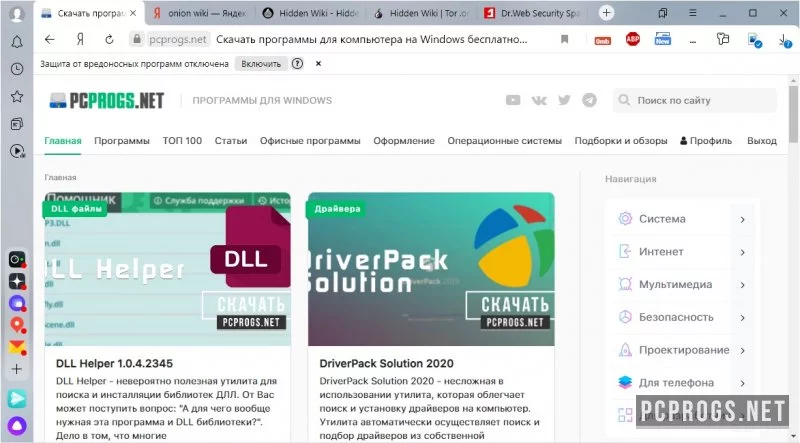Open Yandex Mail envelope icon

point(17,347)
